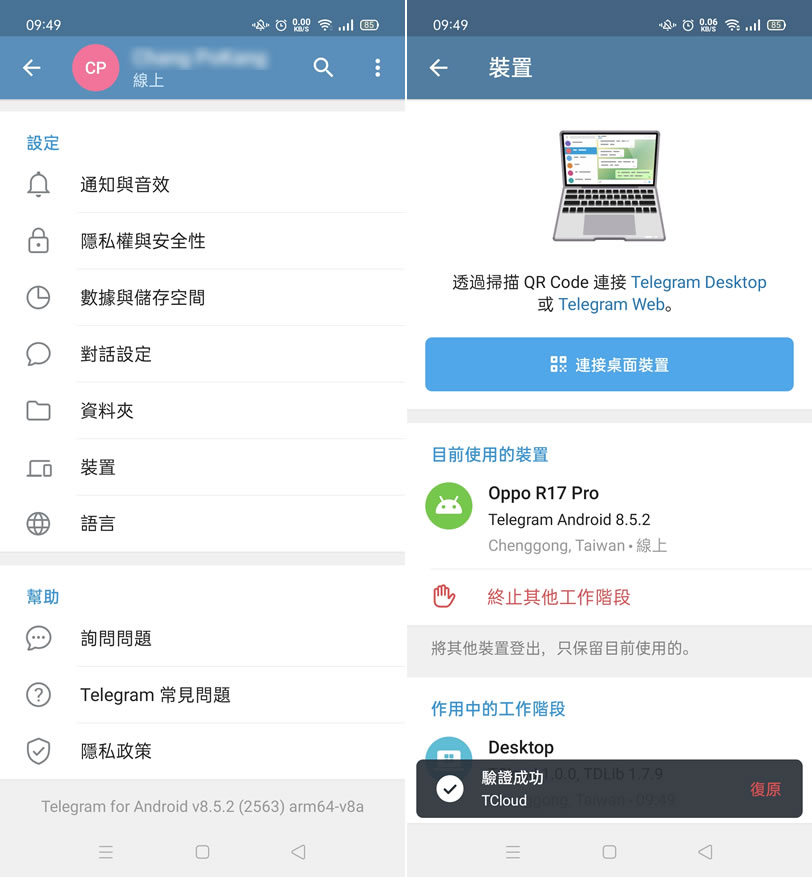Tap the red hand stop icon
812x877 pixels.
pyautogui.click(x=444, y=596)
